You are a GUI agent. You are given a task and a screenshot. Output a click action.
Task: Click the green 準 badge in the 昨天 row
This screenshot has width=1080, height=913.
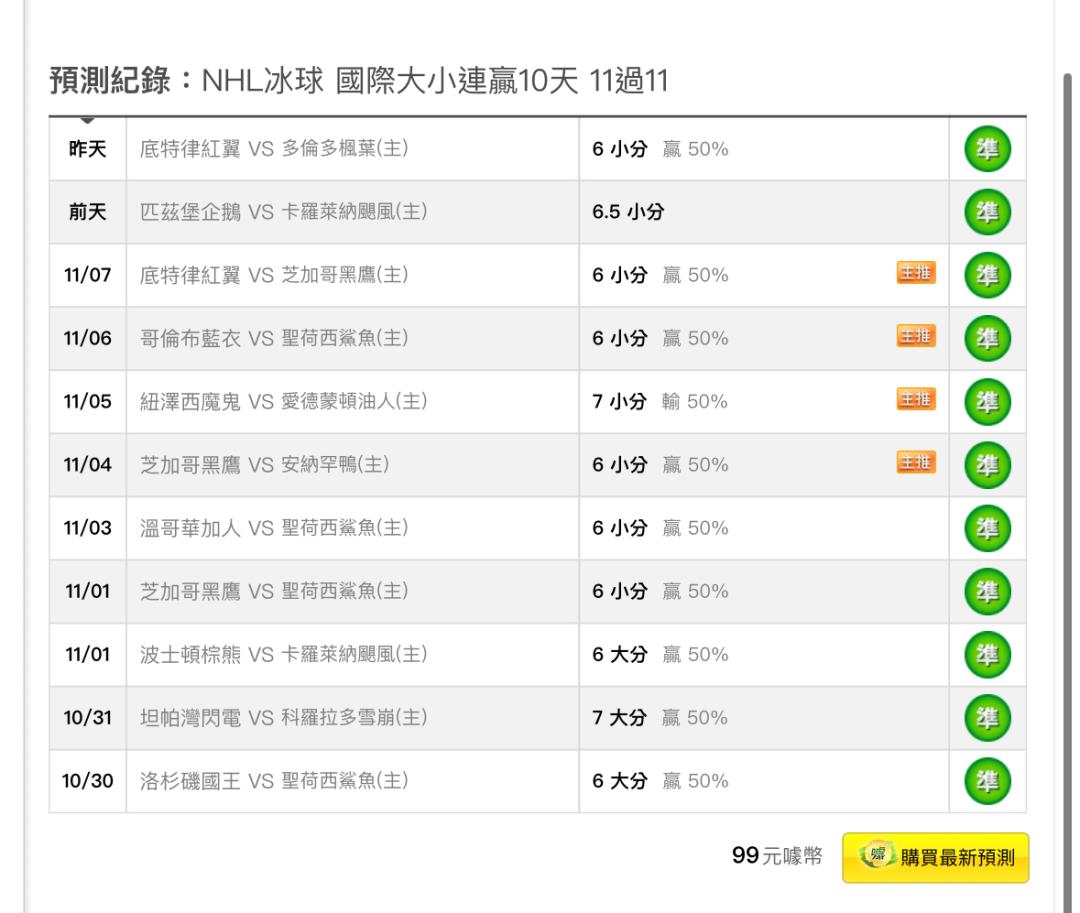coord(987,149)
